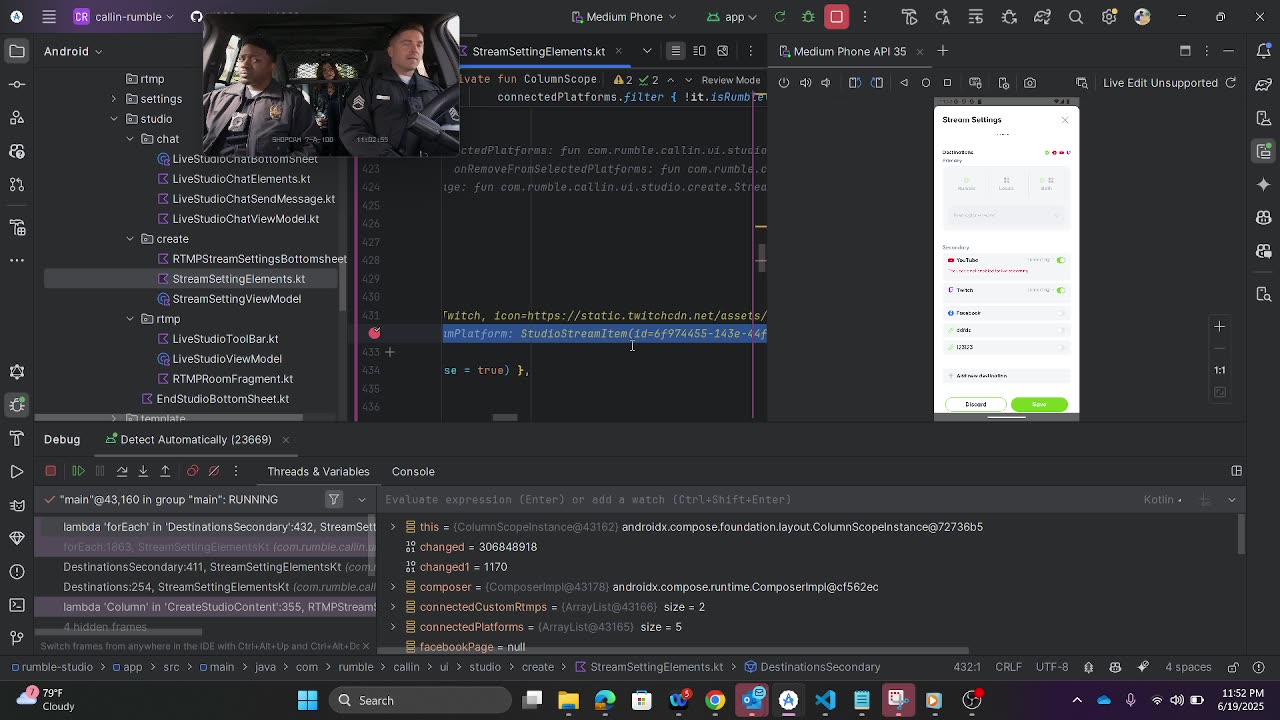This screenshot has height=720, width=1280.
Task: Toggle Facebook switch in emulator
Action: coord(1060,313)
